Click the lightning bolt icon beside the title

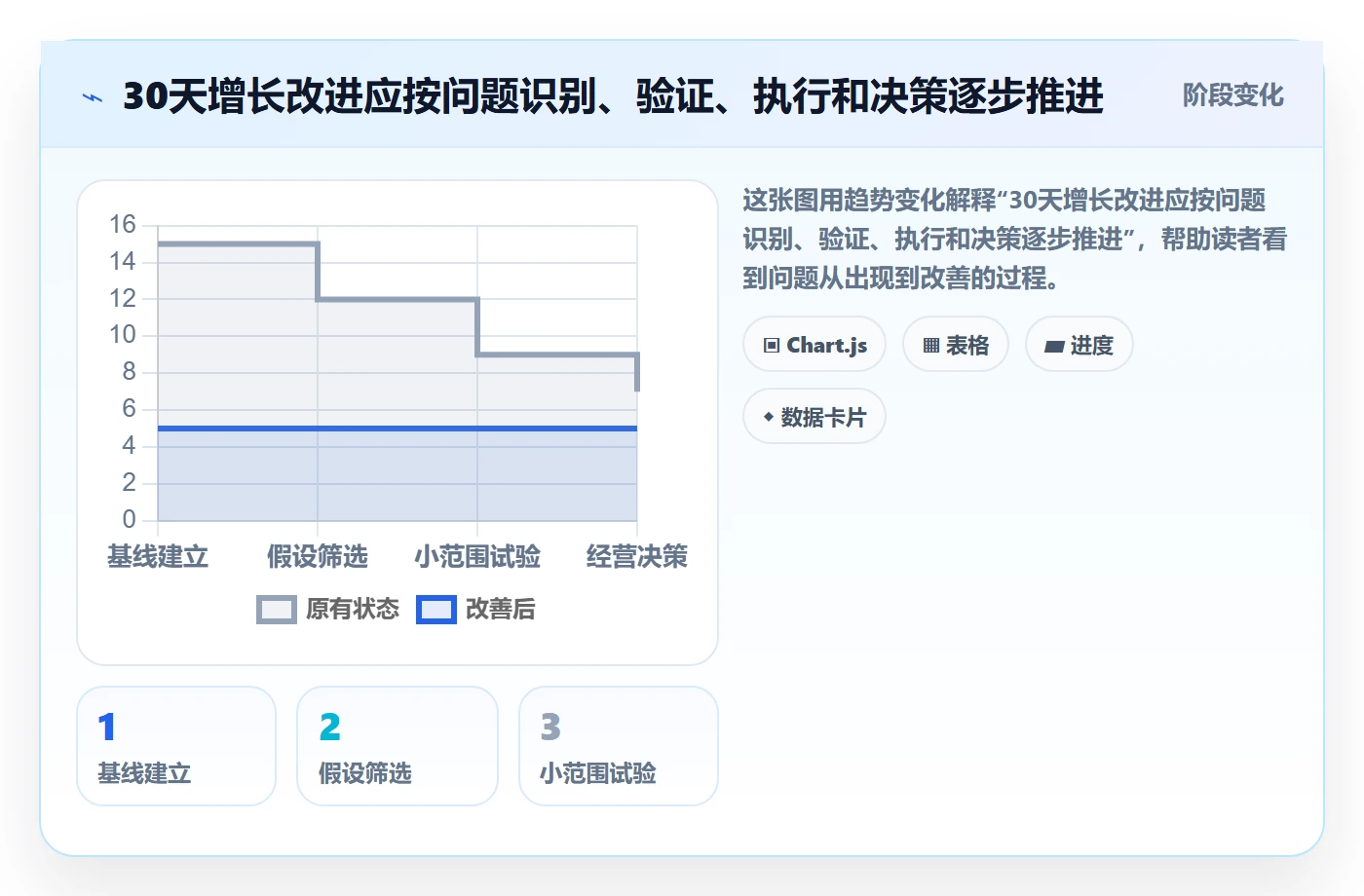tap(93, 97)
